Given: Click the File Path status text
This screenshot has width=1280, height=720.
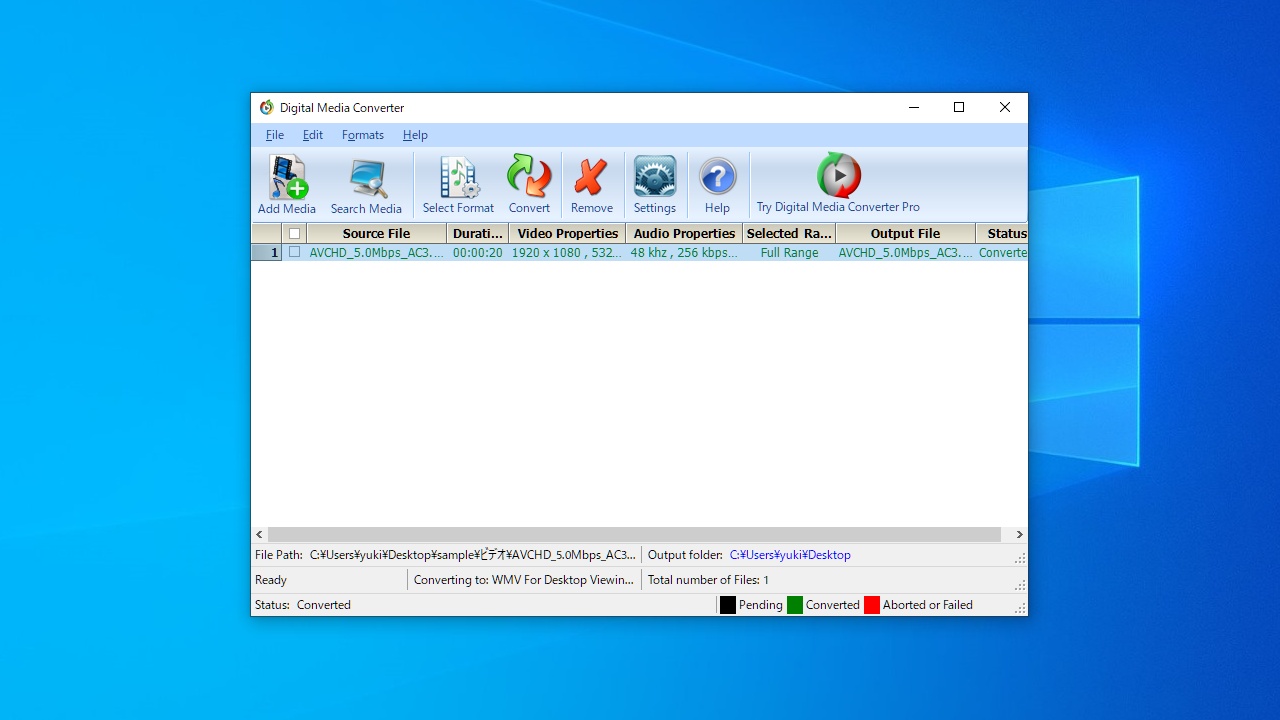Looking at the screenshot, I should [445, 555].
